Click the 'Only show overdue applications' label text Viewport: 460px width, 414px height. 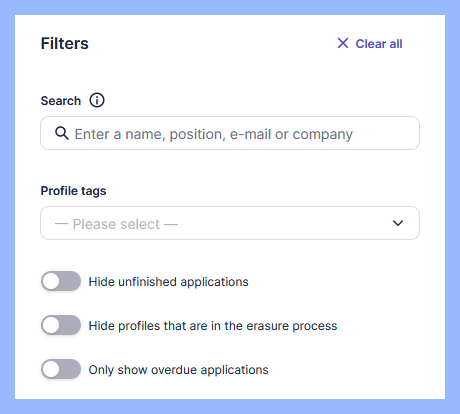(x=178, y=370)
